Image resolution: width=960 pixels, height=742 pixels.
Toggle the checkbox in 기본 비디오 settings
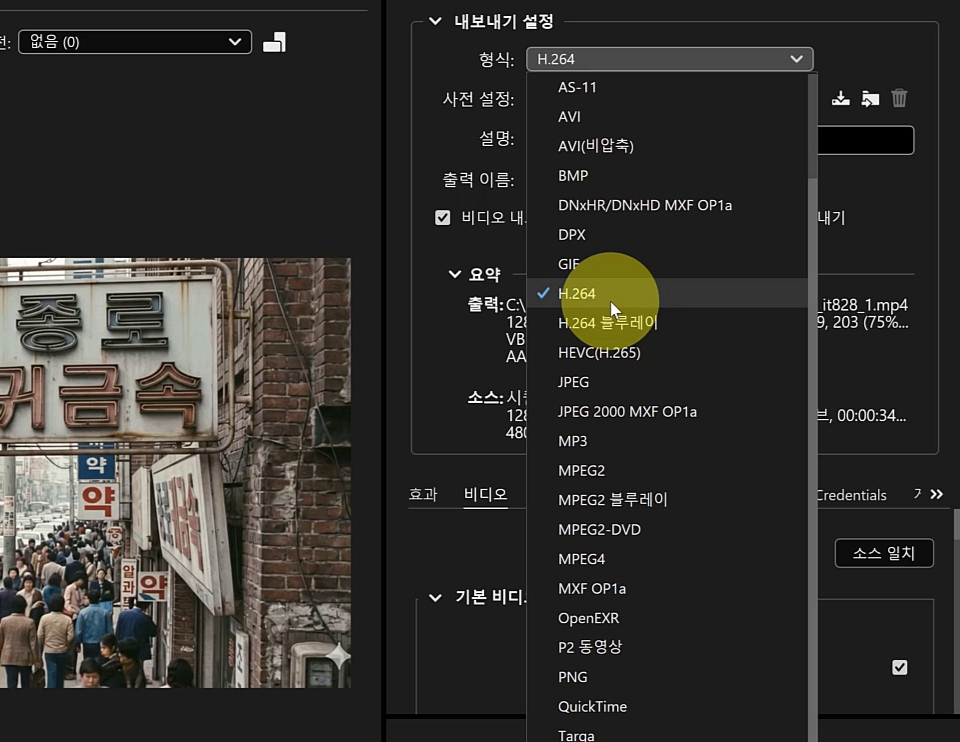899,667
